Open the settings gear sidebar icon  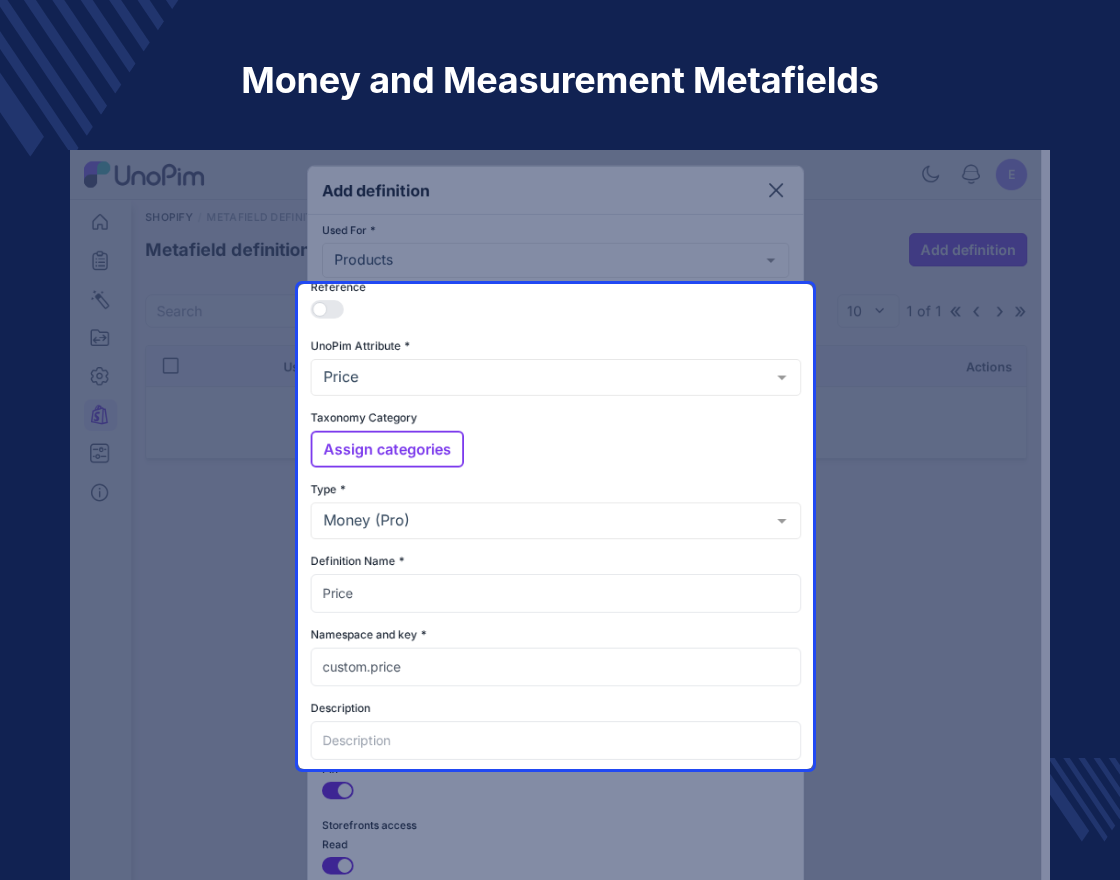coord(100,376)
